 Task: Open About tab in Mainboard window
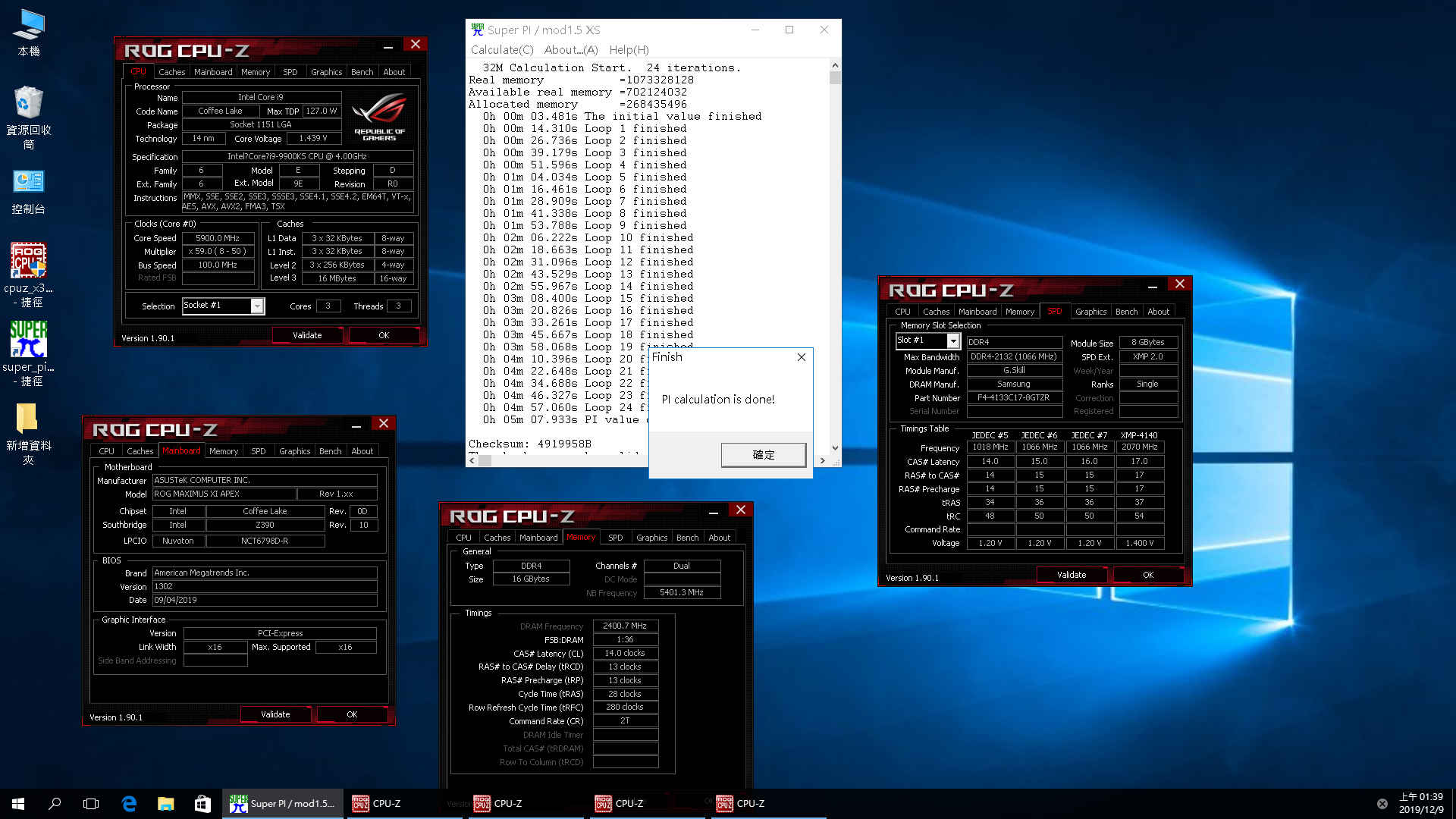[362, 451]
